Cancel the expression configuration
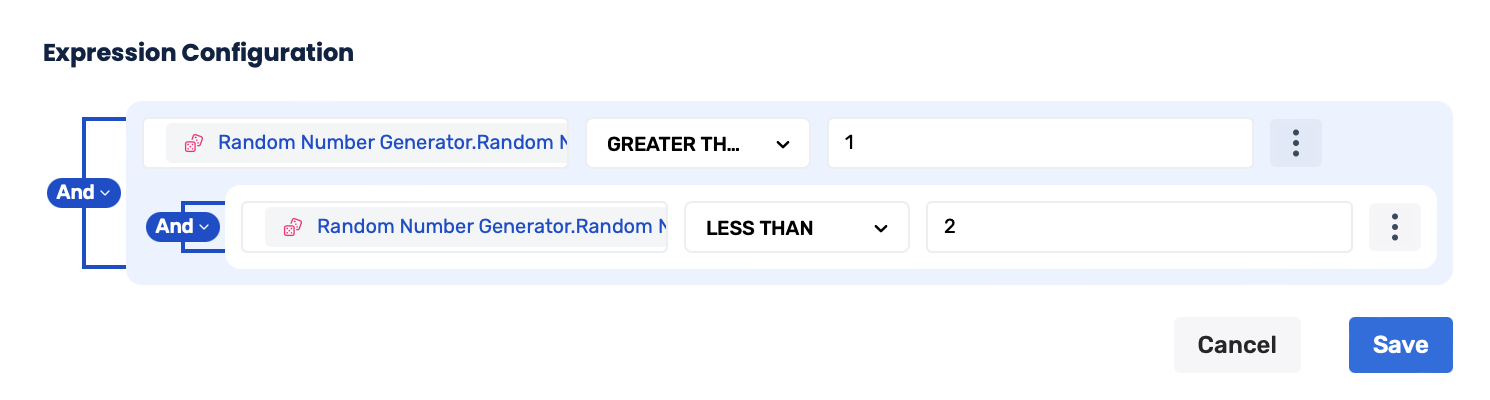The height and width of the screenshot is (400, 1490). 1237,345
